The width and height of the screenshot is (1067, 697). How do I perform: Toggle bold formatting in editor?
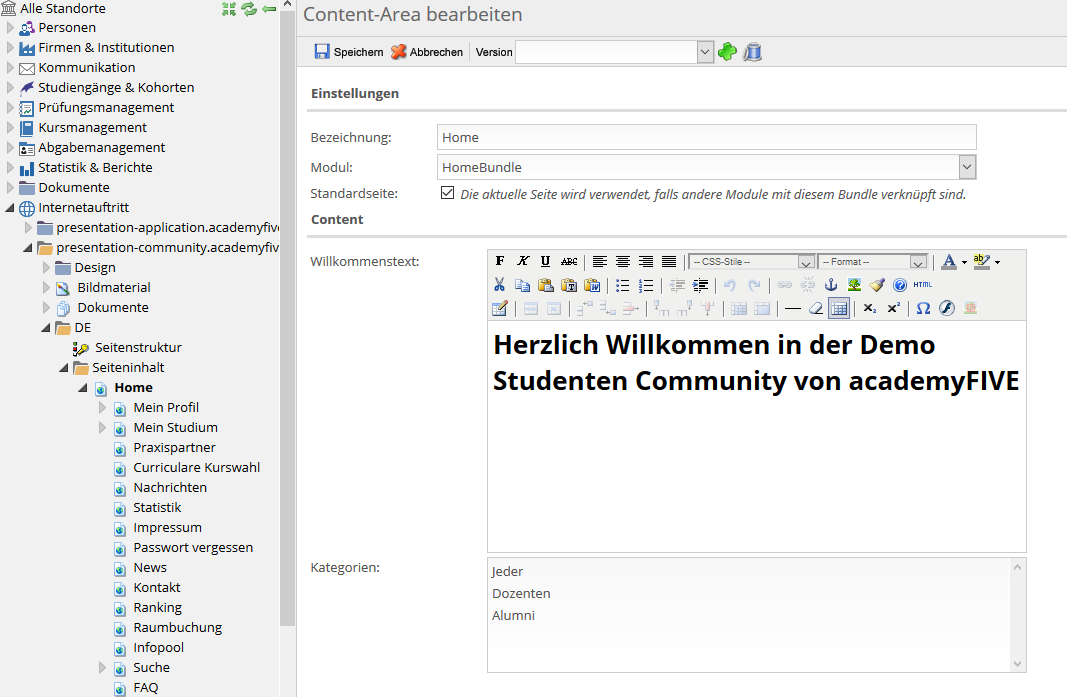click(500, 261)
